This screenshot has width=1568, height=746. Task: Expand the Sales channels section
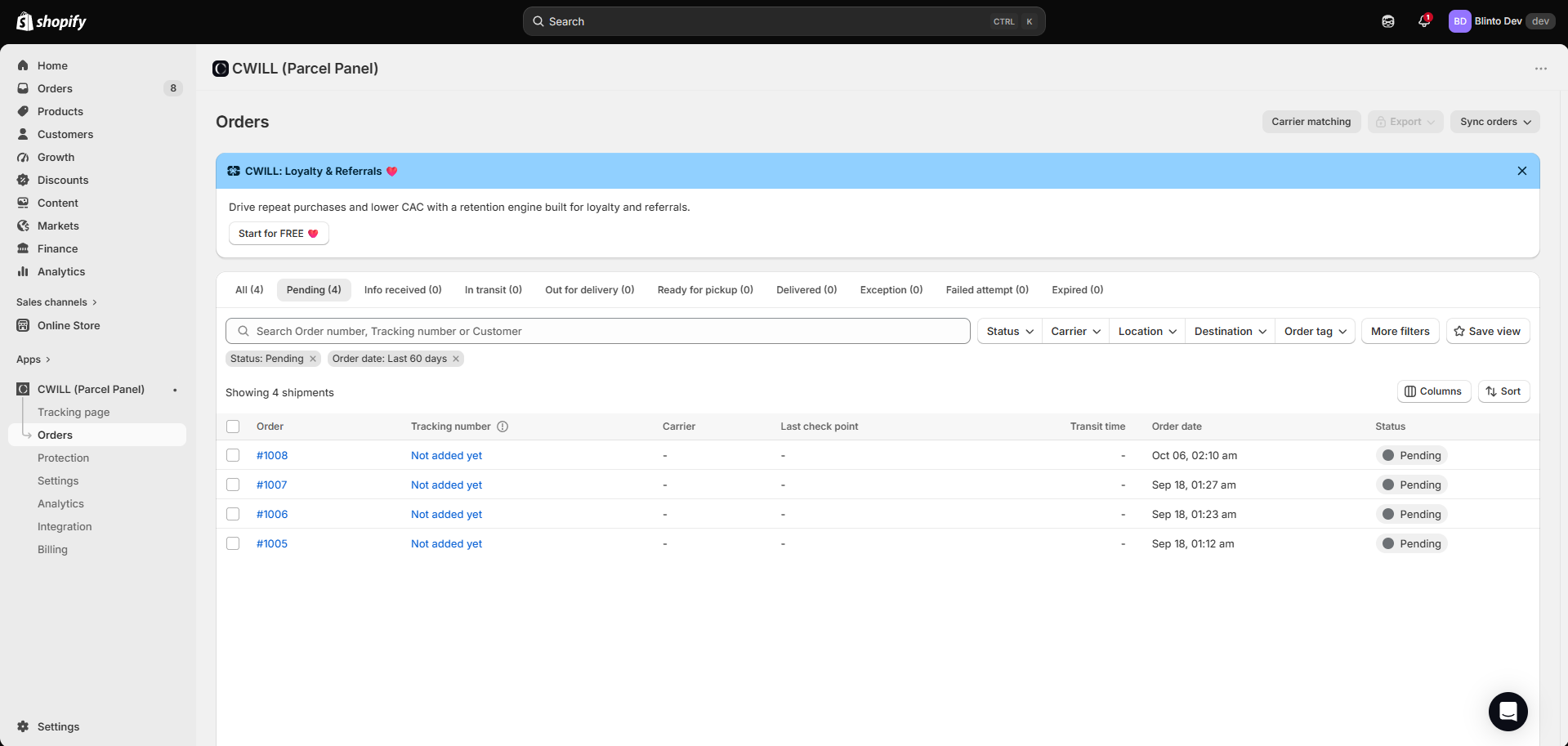pyautogui.click(x=56, y=302)
